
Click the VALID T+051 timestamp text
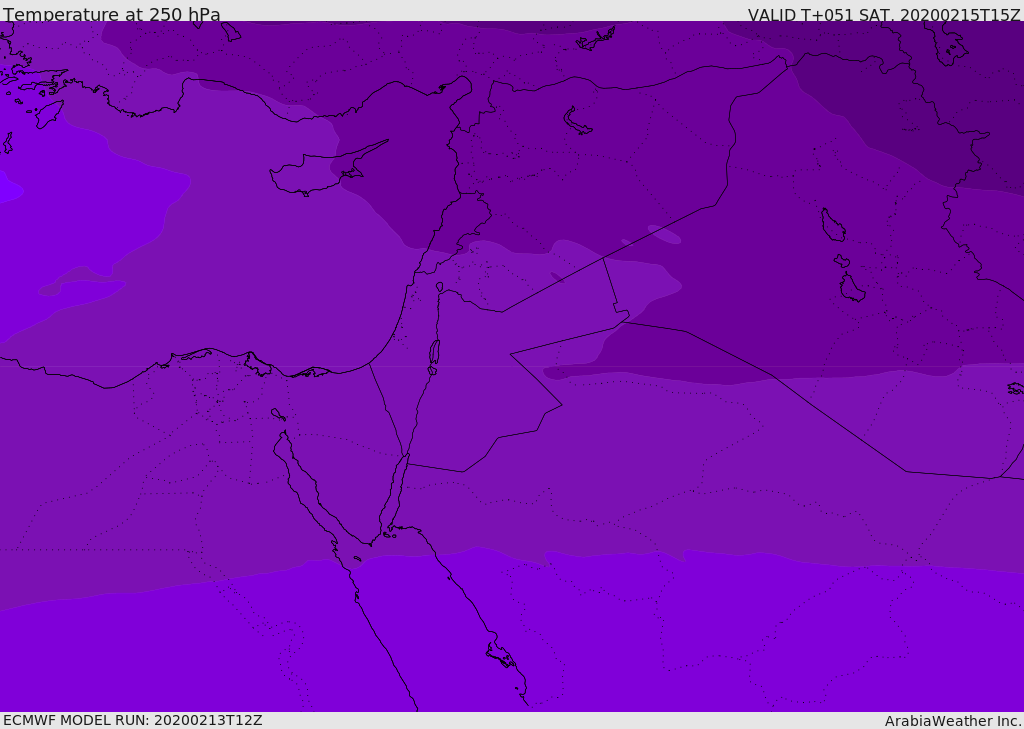click(x=884, y=15)
